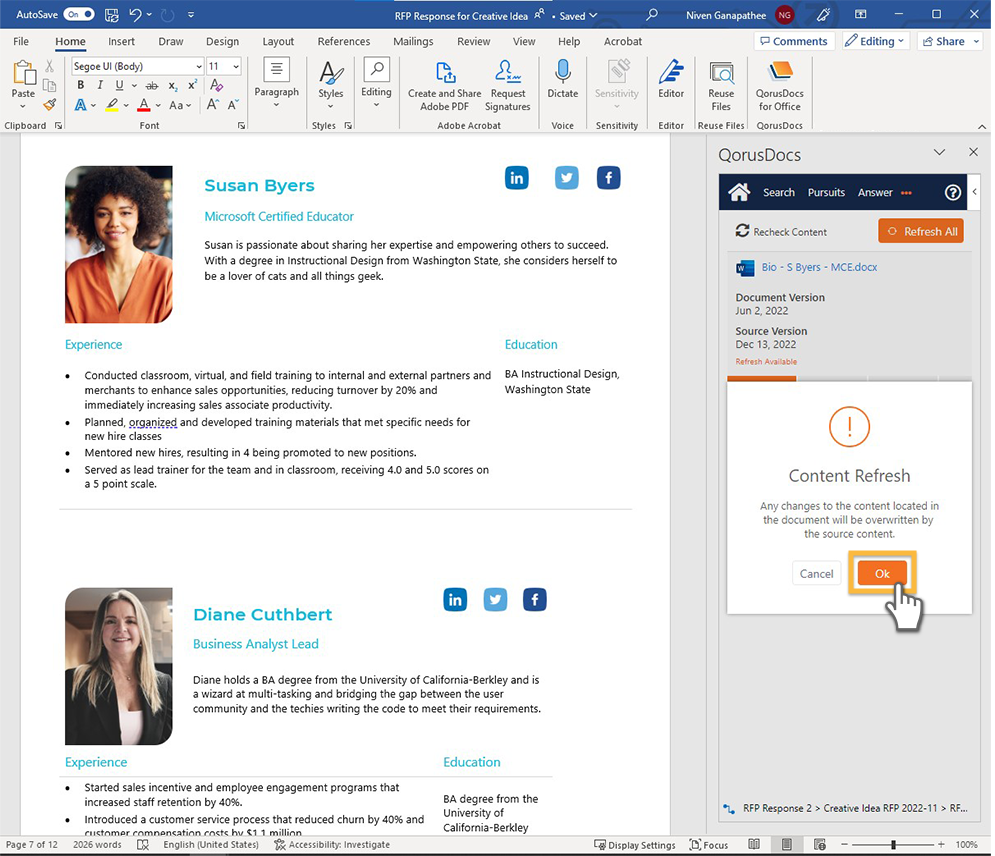Select the Format Painter brush icon
995x856 pixels.
click(49, 104)
